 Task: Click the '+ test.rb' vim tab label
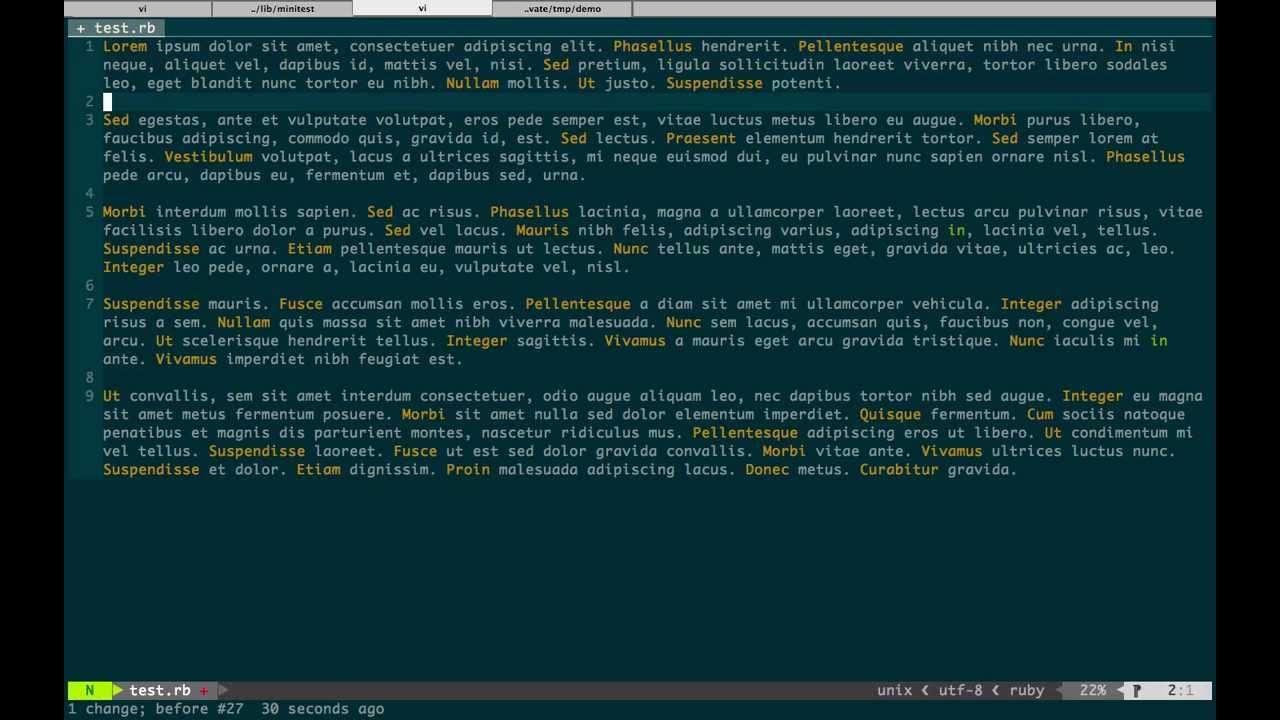pos(116,28)
